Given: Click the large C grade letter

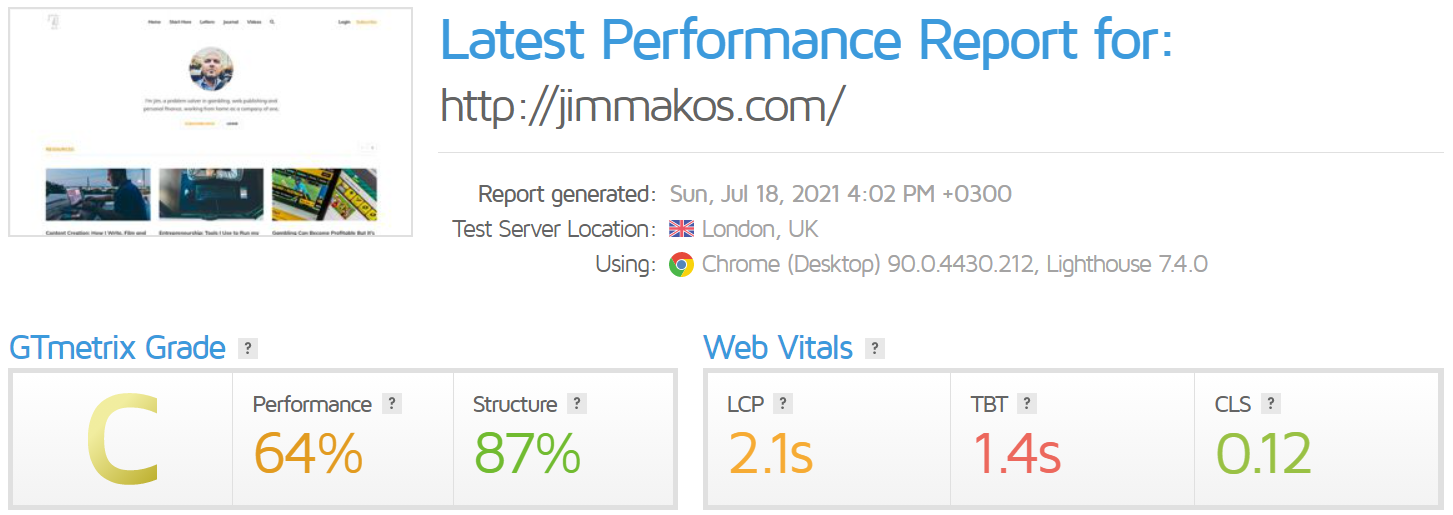Looking at the screenshot, I should (122, 441).
